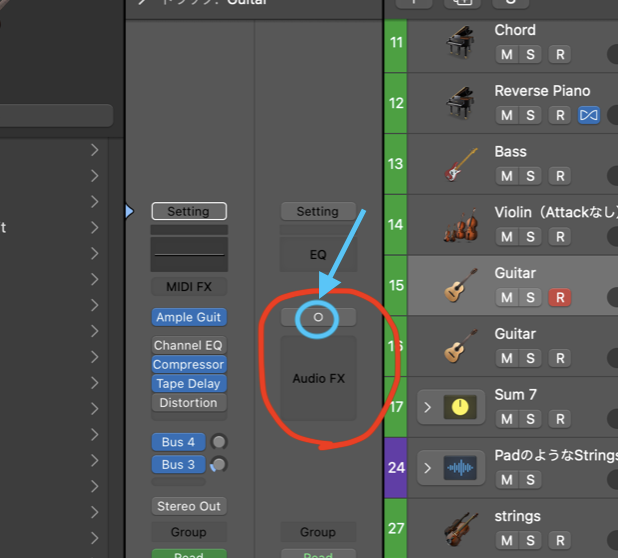Click the strings track violin icon
This screenshot has height=558, width=618.
coord(460,529)
